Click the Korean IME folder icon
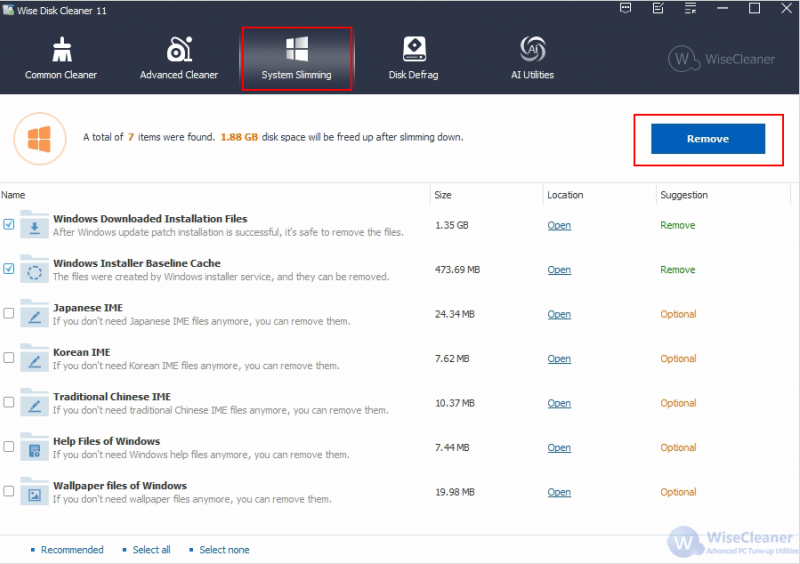This screenshot has width=800, height=564. [34, 358]
